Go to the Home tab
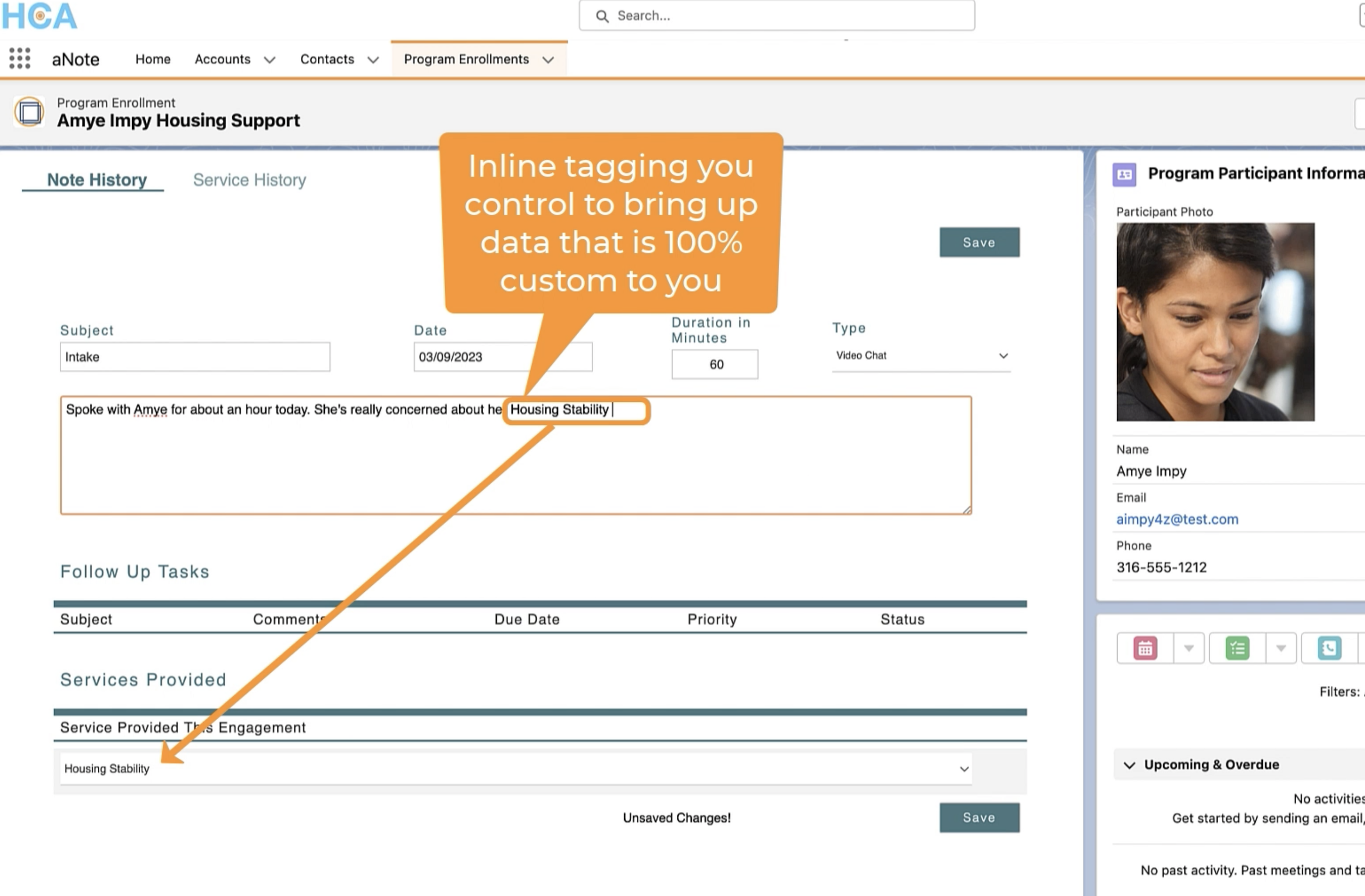Image resolution: width=1365 pixels, height=896 pixels. pyautogui.click(x=152, y=59)
